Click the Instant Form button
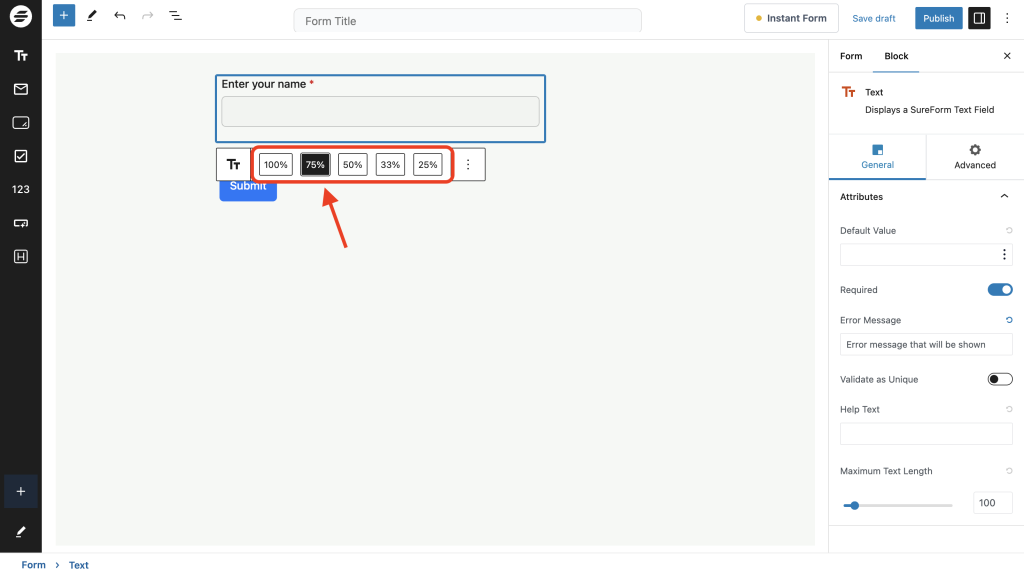This screenshot has height=577, width=1024. [x=791, y=17]
